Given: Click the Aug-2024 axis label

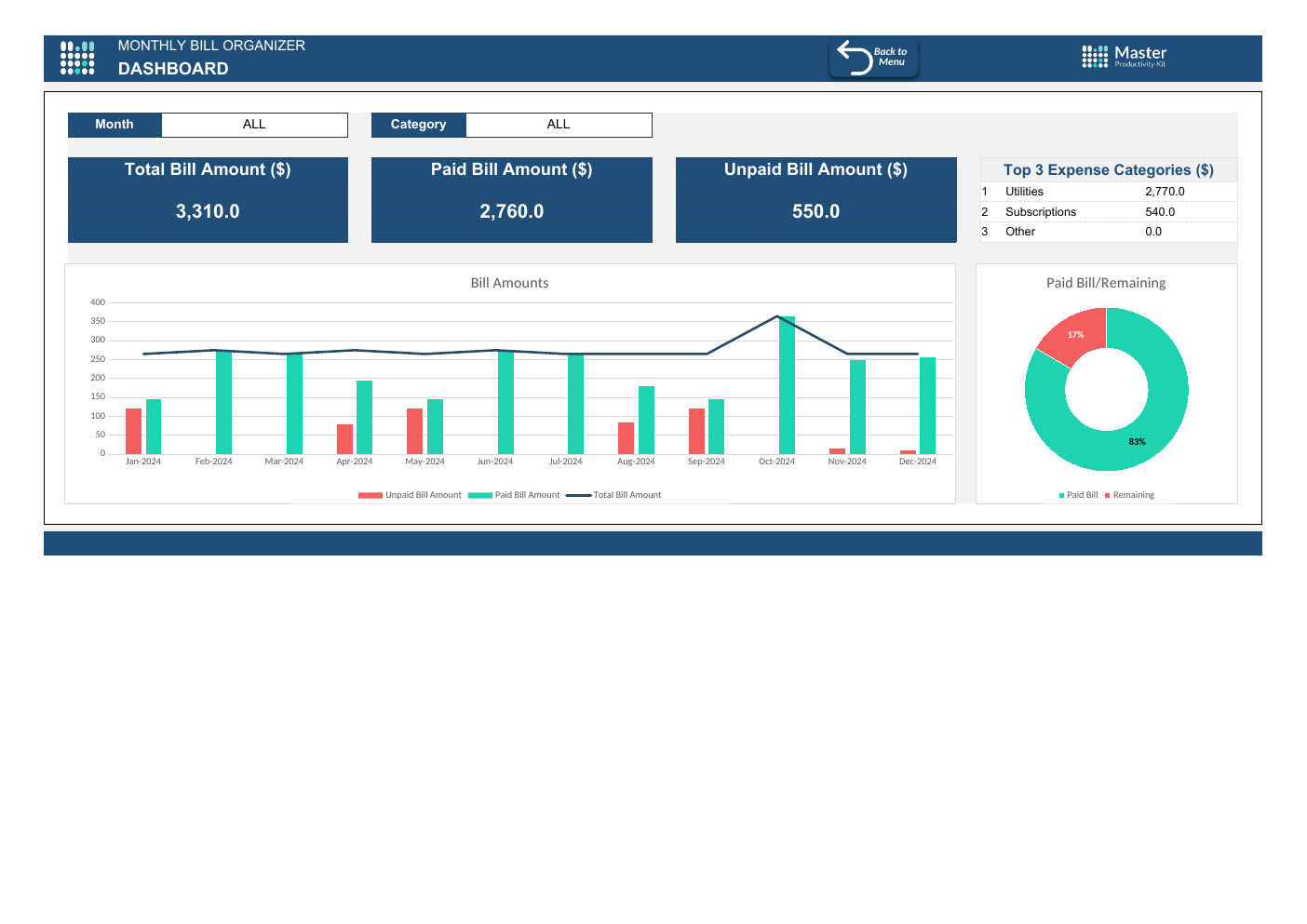Looking at the screenshot, I should point(636,462).
